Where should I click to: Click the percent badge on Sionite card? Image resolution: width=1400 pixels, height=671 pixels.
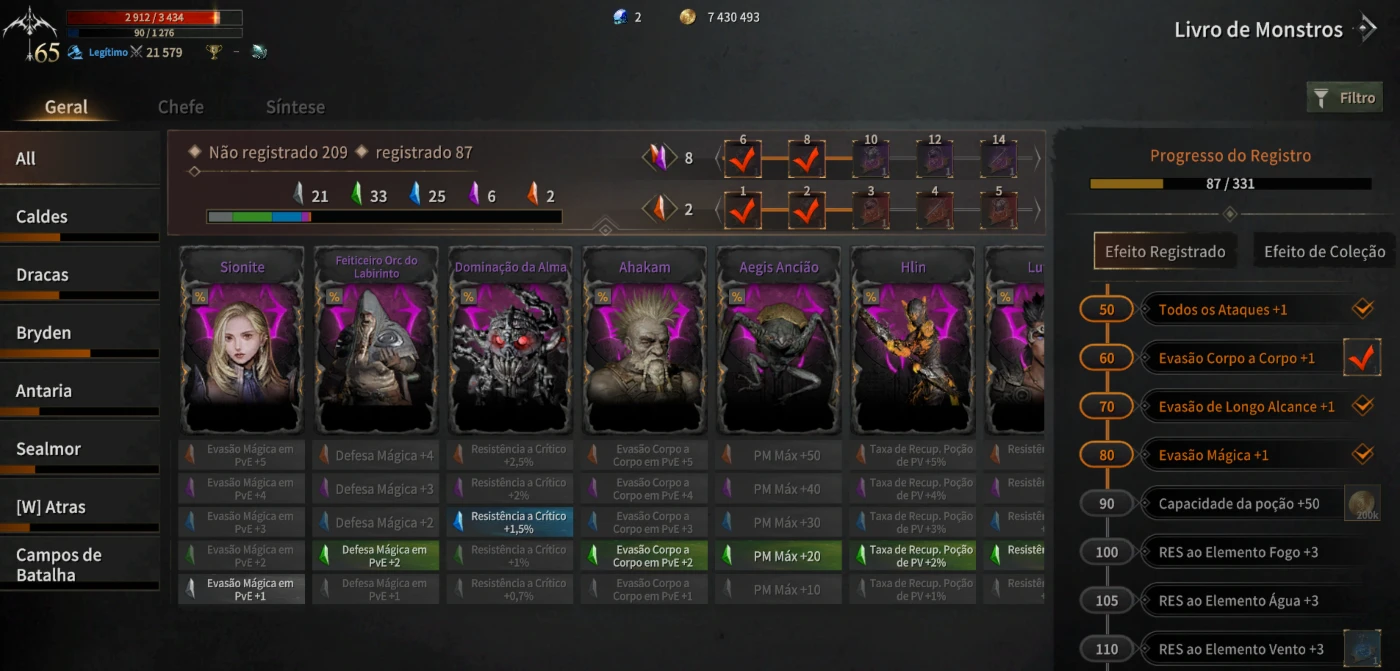(x=199, y=297)
